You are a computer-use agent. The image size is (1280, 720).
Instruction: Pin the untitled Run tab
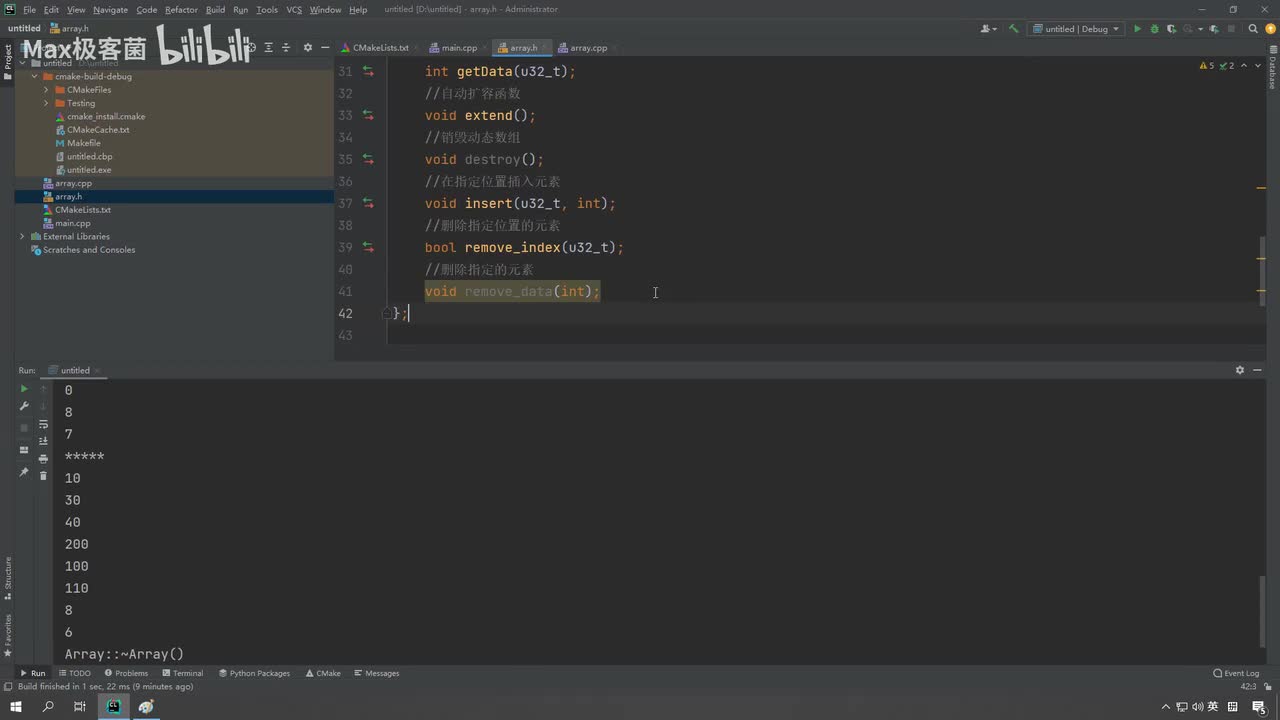click(24, 472)
